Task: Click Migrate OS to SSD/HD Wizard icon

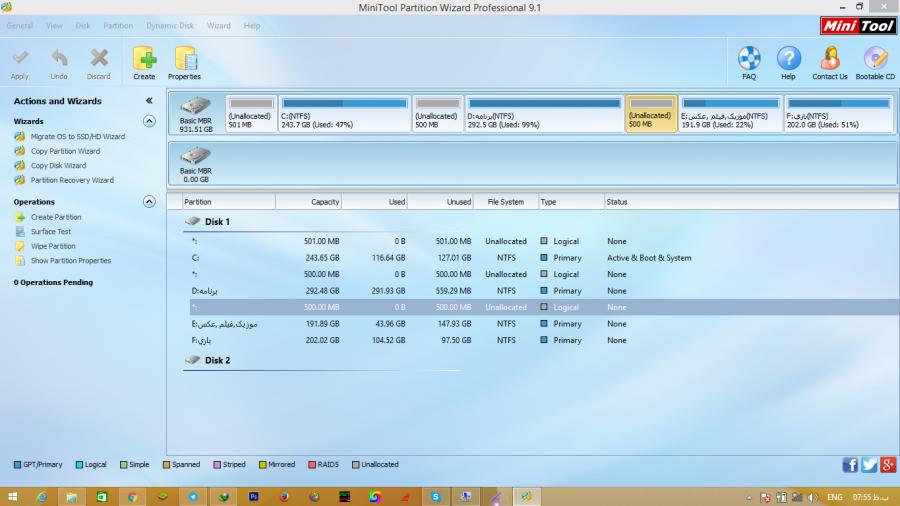Action: pyautogui.click(x=20, y=137)
